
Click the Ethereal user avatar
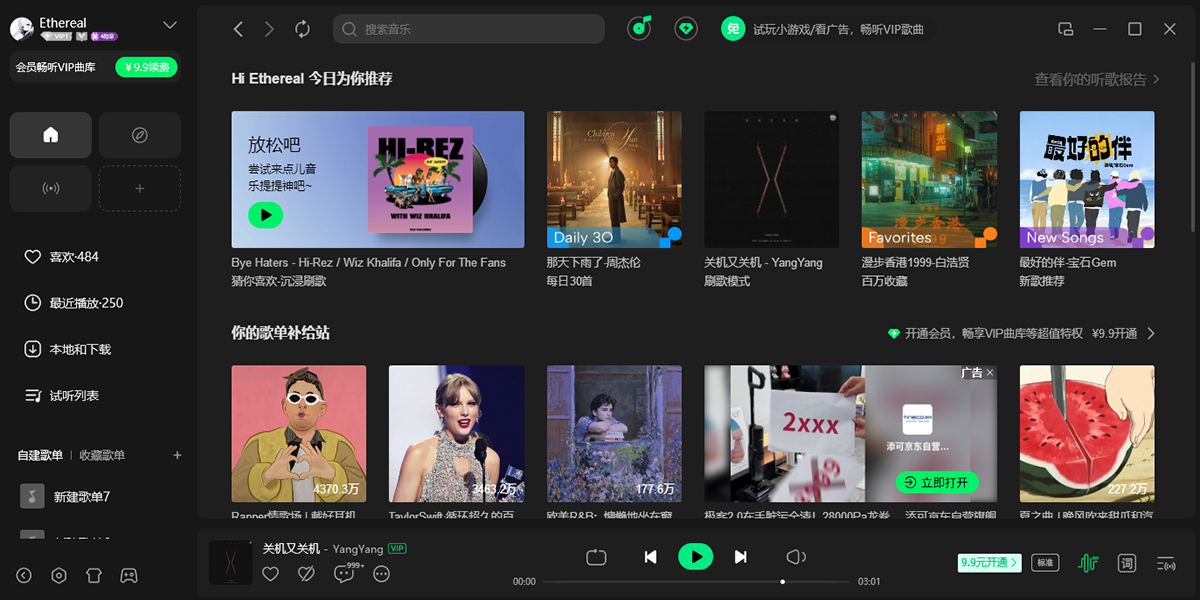[x=22, y=29]
